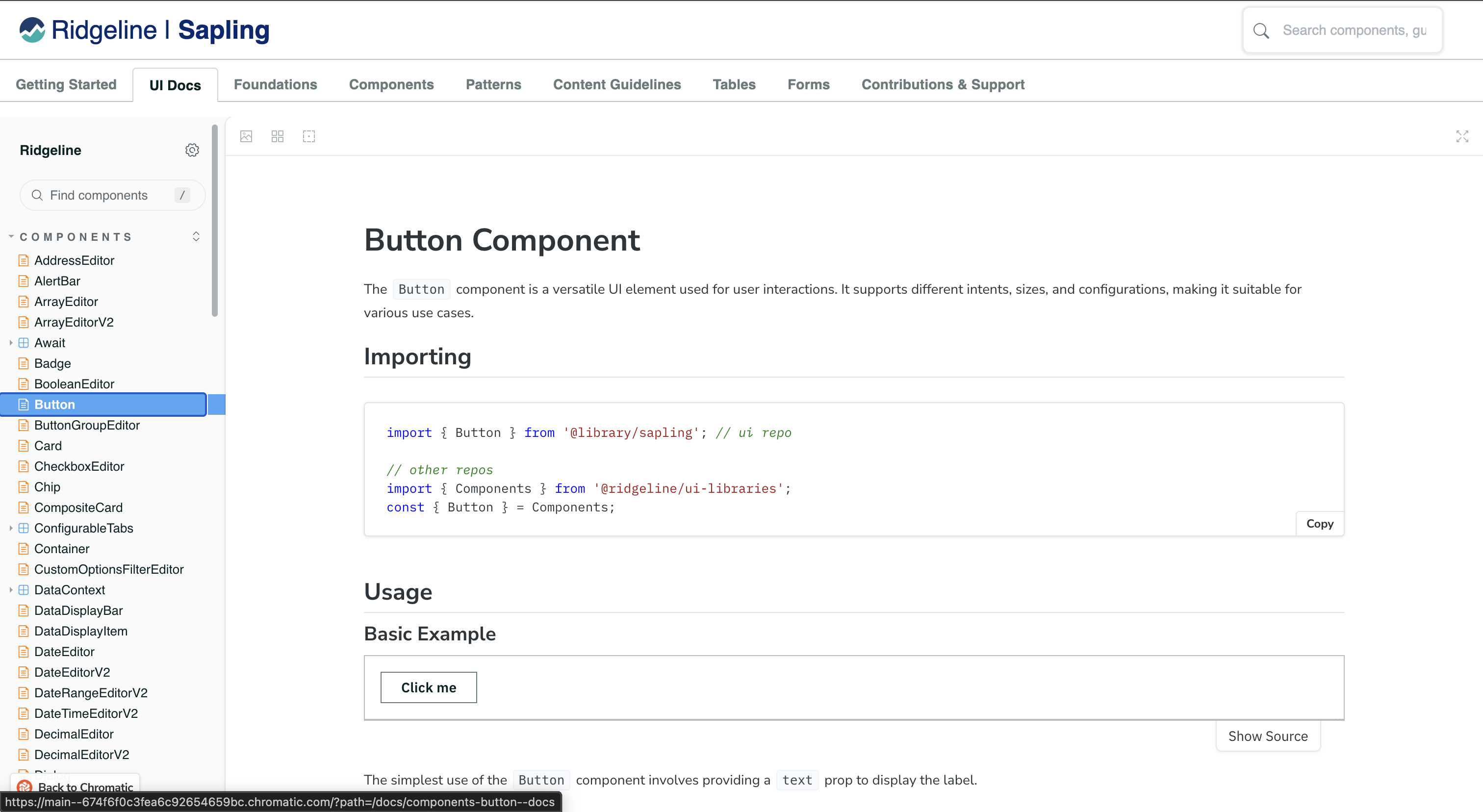Toggle the outline dashed-square toolbar icon
The image size is (1483, 812).
[309, 136]
